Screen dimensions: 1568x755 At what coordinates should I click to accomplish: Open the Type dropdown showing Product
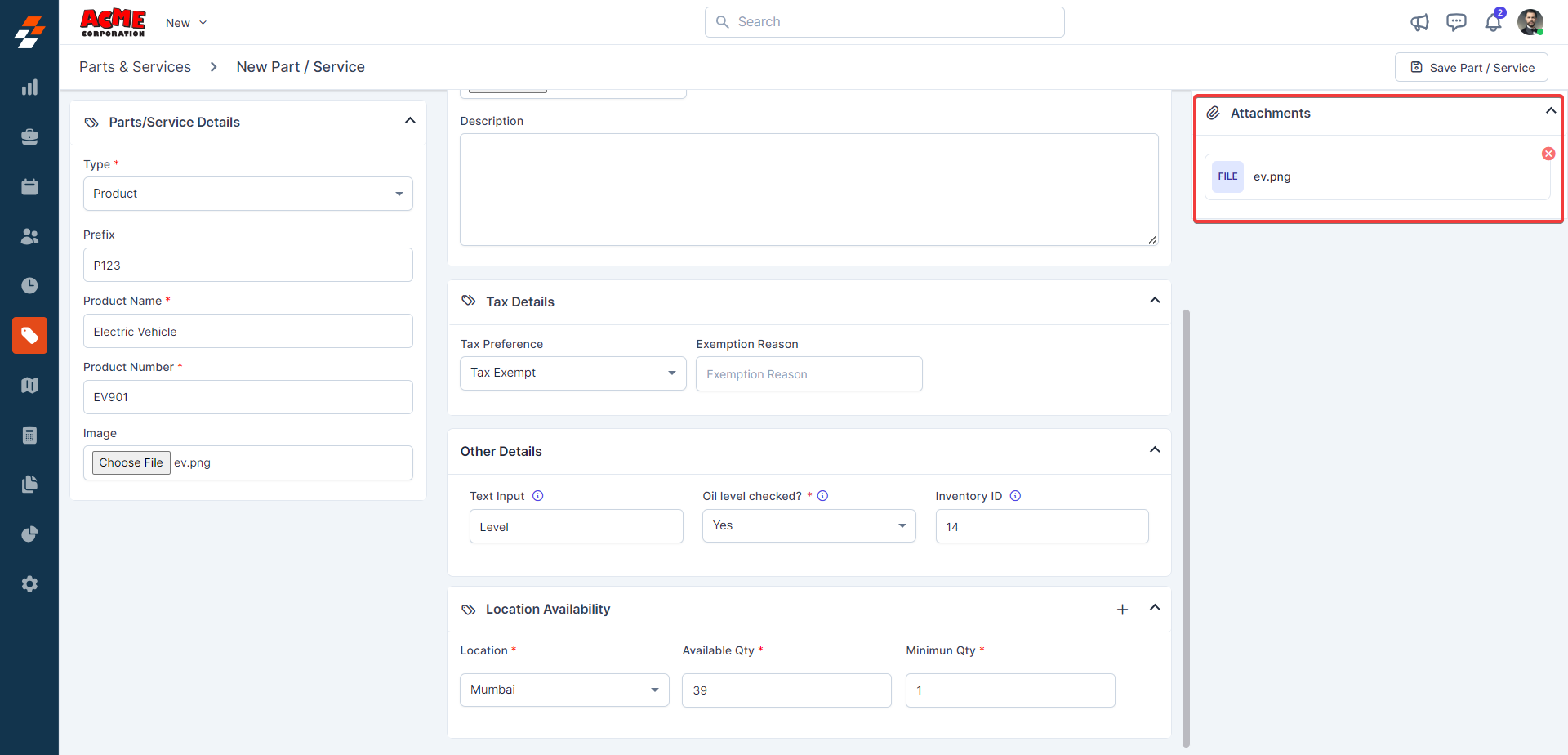point(247,194)
